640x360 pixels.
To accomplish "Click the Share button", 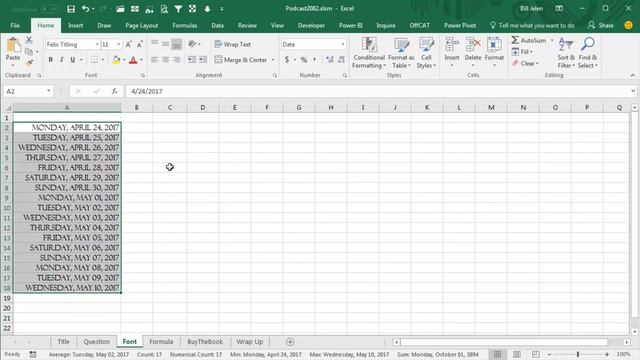I will click(x=601, y=25).
